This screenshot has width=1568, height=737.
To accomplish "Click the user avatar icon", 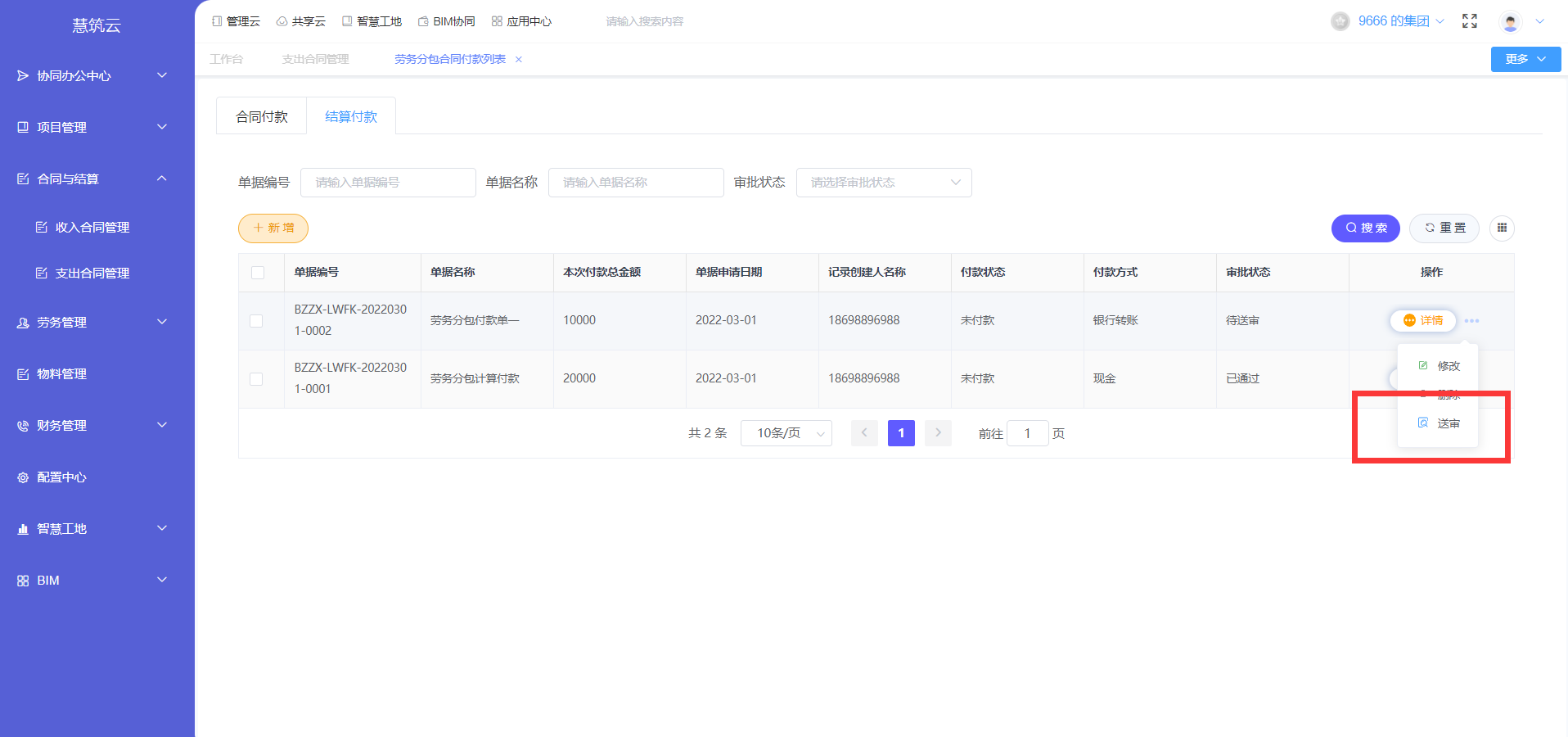I will [x=1511, y=21].
